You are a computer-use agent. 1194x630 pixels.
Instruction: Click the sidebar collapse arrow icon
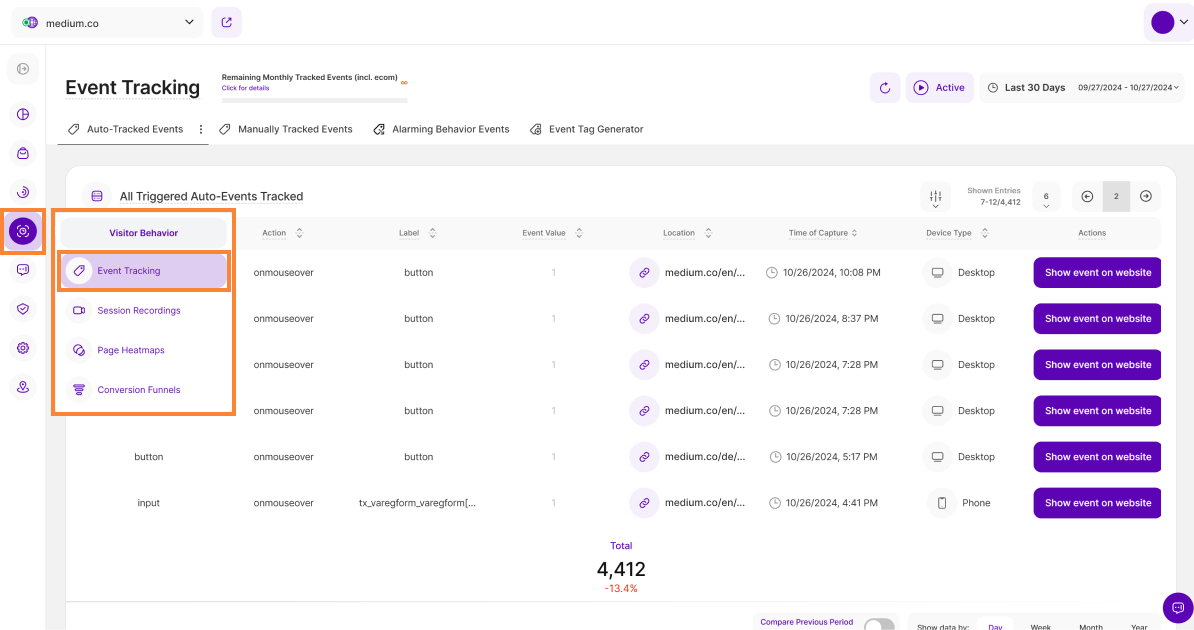23,69
